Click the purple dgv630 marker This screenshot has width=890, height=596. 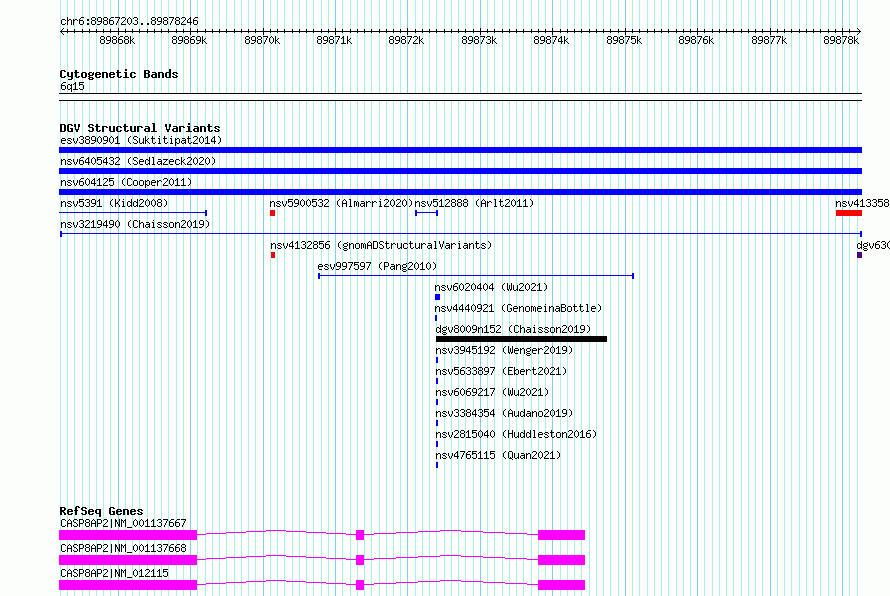coord(859,255)
